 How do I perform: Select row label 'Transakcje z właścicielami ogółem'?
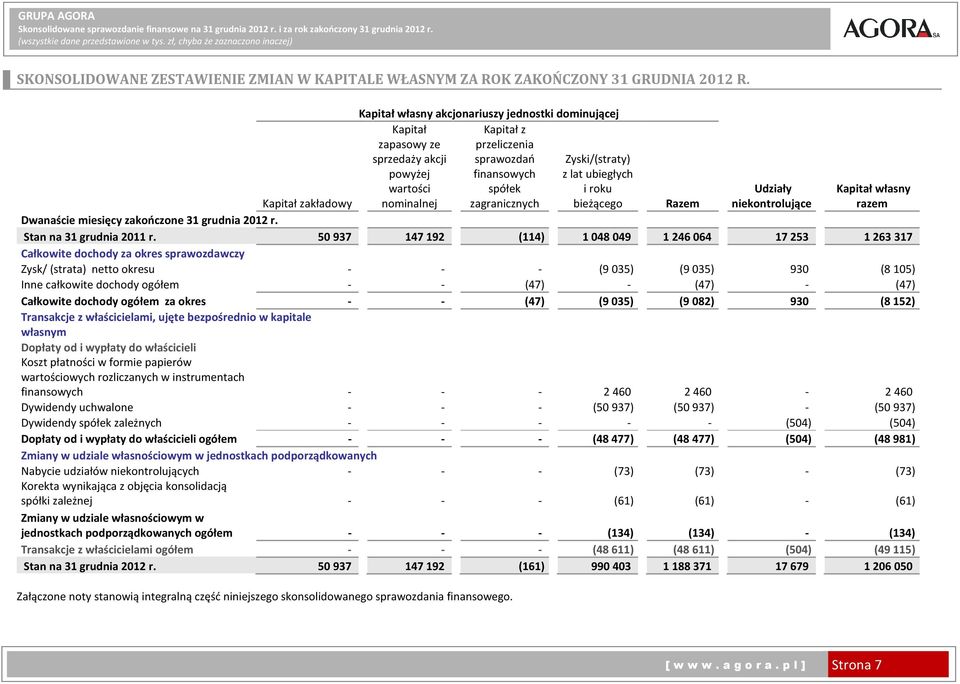click(x=107, y=550)
